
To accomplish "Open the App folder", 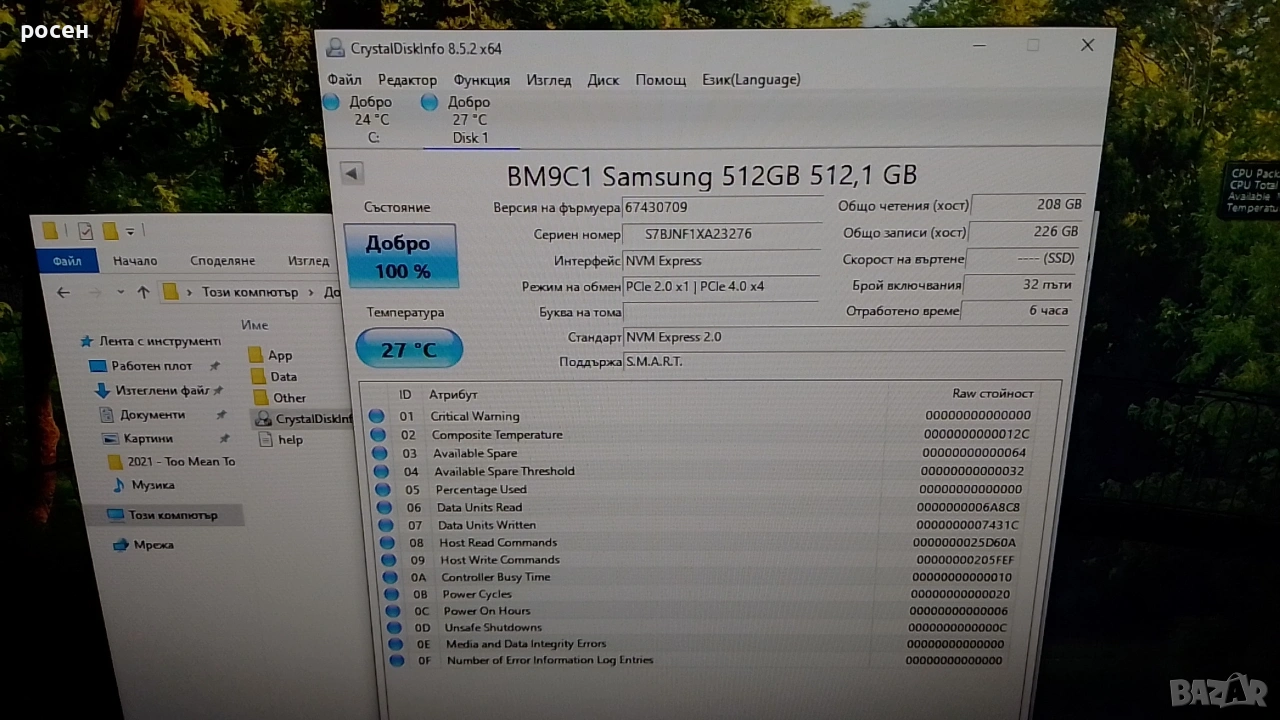I will tap(279, 355).
